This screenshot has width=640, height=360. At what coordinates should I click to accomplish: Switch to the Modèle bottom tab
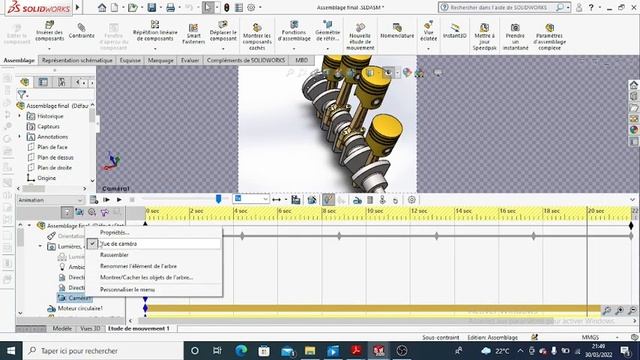pos(62,328)
